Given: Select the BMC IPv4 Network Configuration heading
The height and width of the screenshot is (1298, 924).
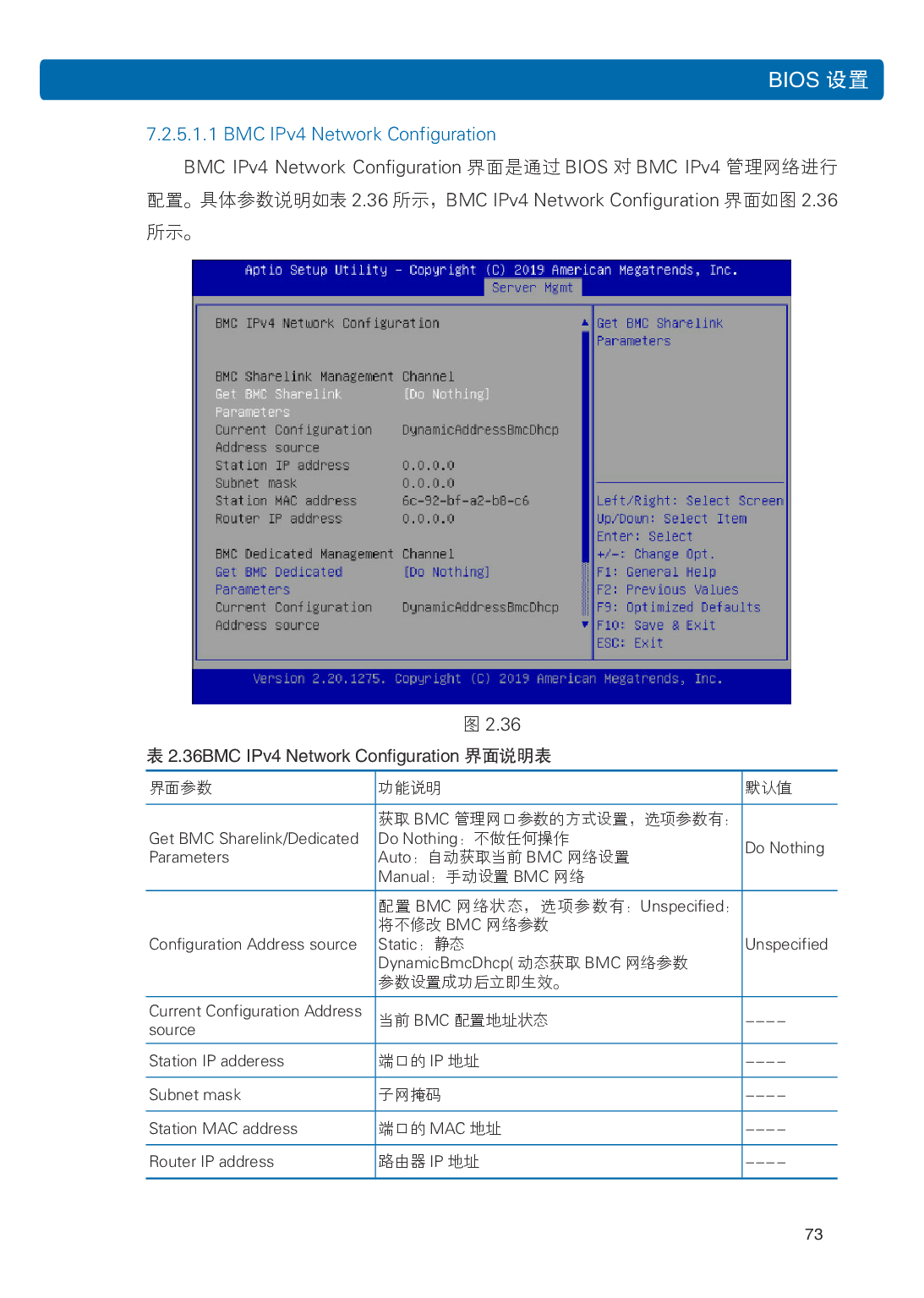Looking at the screenshot, I should point(327,323).
